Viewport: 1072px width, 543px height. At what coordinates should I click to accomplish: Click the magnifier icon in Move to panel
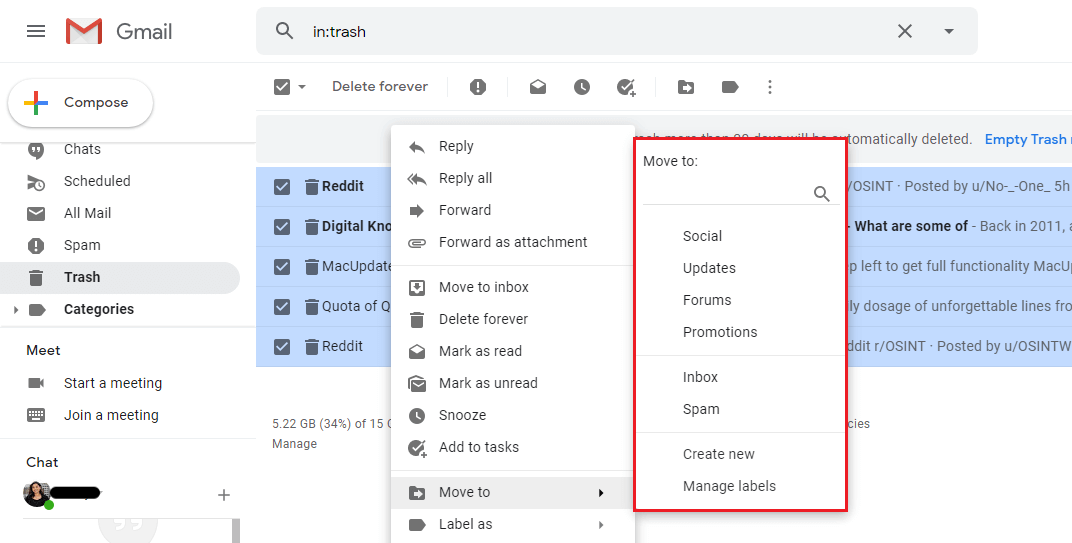click(x=822, y=194)
